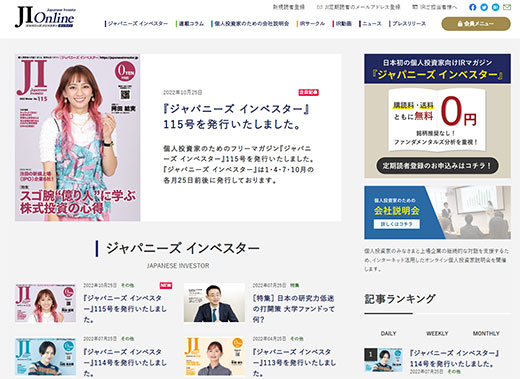Click the IRご担当者様へ link

(x=435, y=7)
